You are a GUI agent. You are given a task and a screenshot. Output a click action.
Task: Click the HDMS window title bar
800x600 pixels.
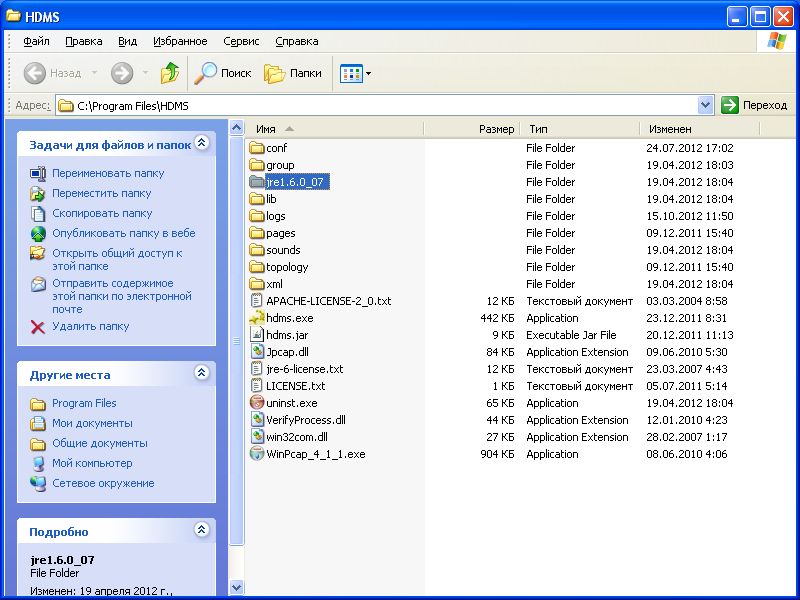365,17
